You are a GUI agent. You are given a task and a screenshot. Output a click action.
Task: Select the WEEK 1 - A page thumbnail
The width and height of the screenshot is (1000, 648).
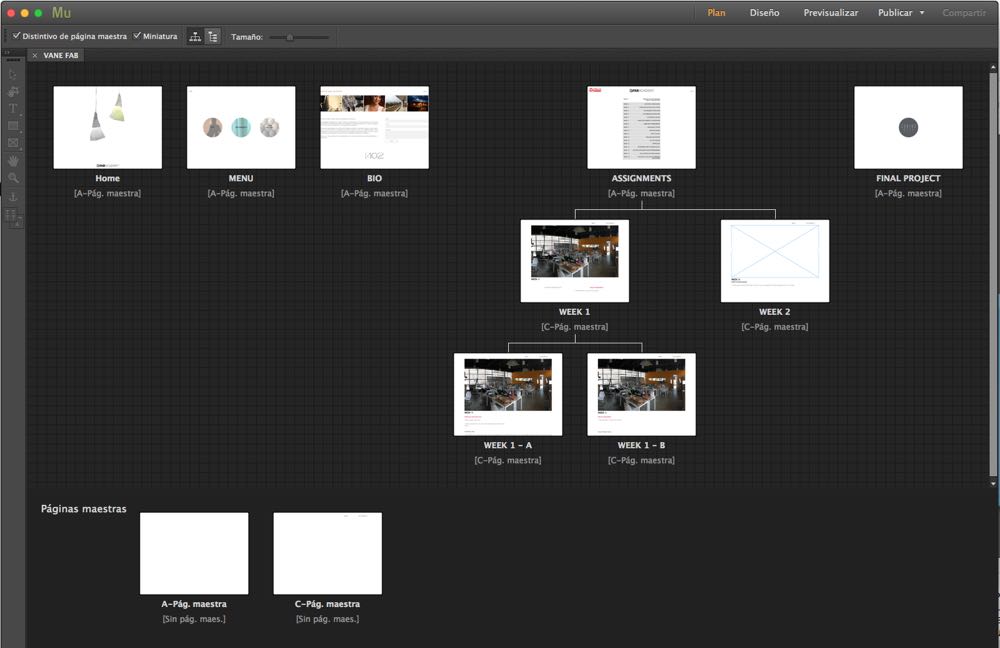point(508,394)
